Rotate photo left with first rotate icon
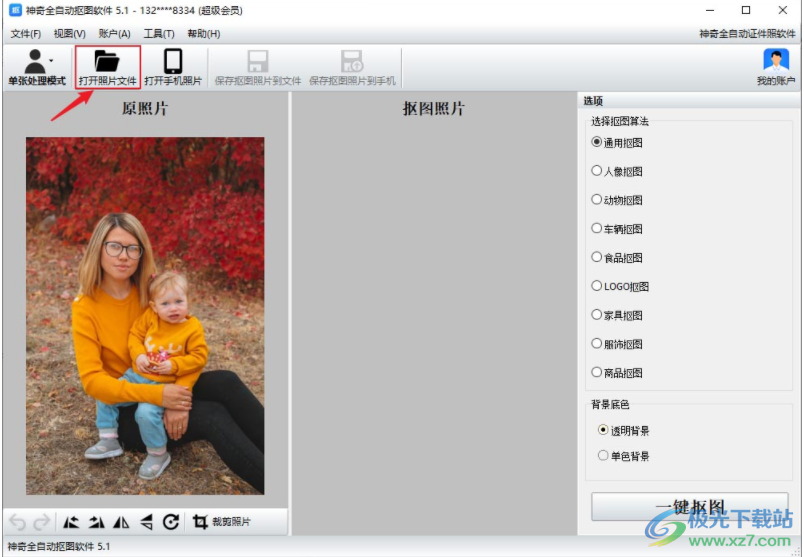The image size is (804, 557). pyautogui.click(x=71, y=522)
